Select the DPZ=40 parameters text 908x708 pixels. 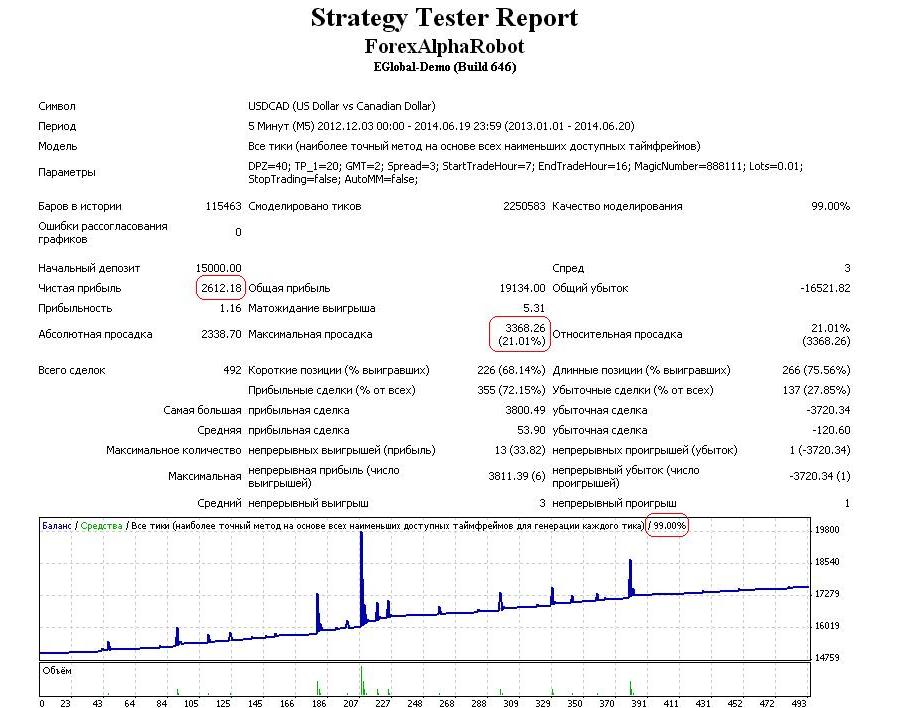coord(525,173)
